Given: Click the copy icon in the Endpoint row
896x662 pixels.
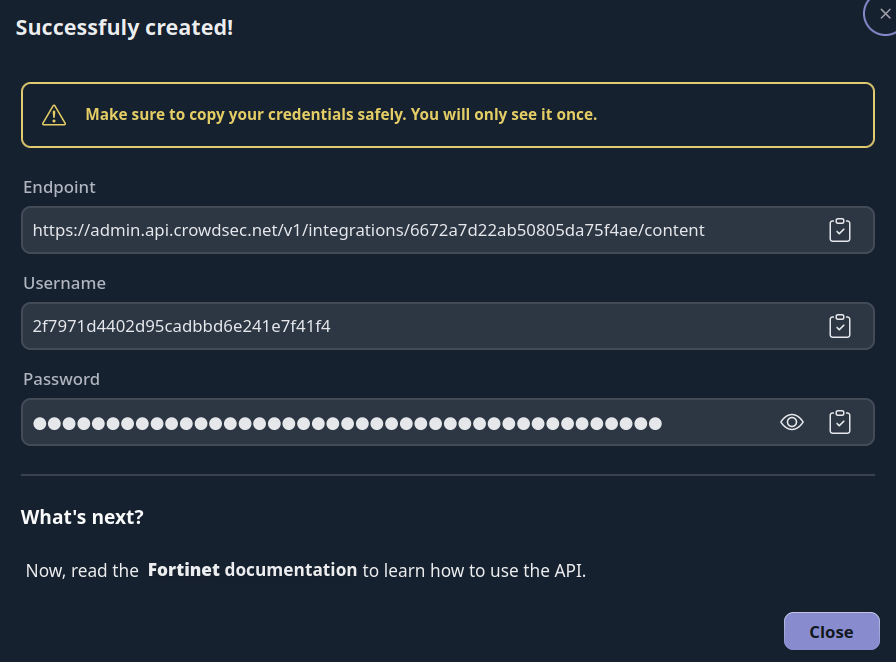Looking at the screenshot, I should (840, 230).
